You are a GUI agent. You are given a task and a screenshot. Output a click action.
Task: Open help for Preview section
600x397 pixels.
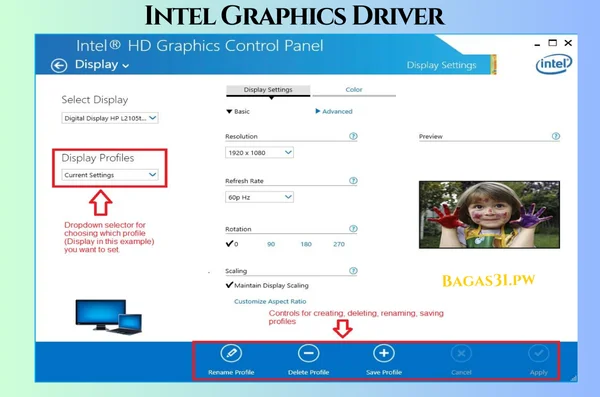(x=556, y=136)
